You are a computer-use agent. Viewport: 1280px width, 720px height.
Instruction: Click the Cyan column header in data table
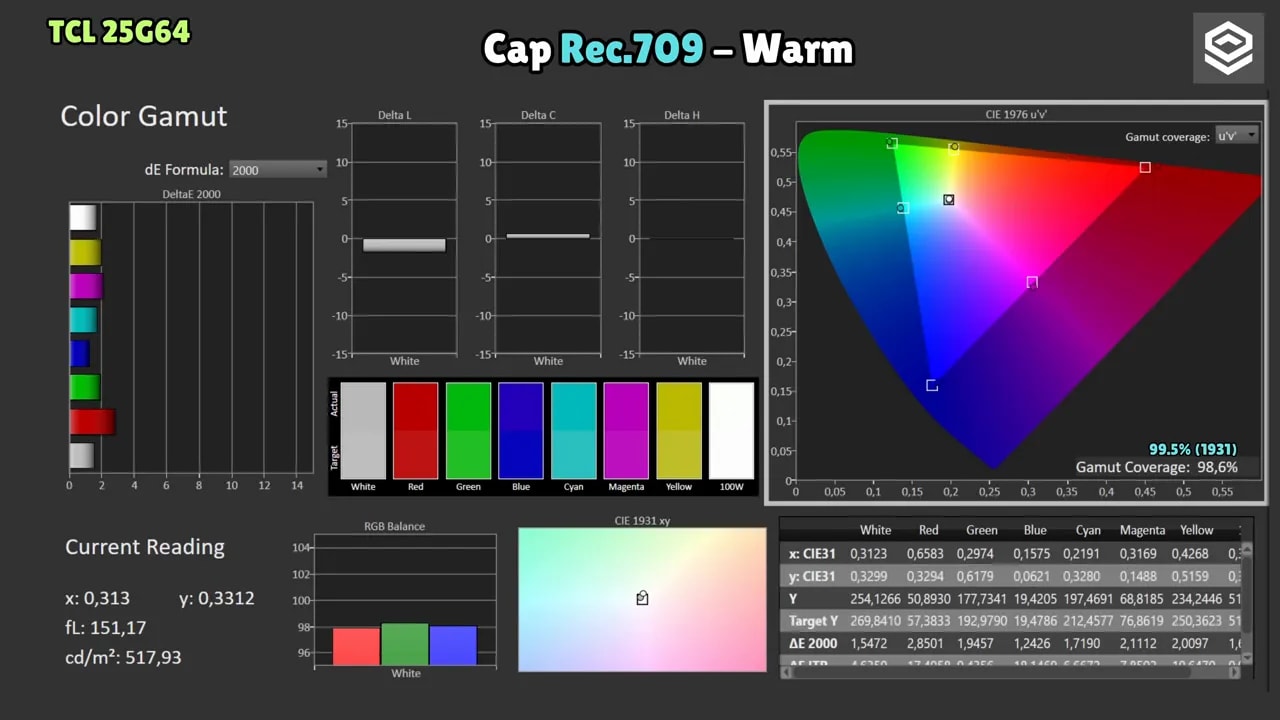1088,530
